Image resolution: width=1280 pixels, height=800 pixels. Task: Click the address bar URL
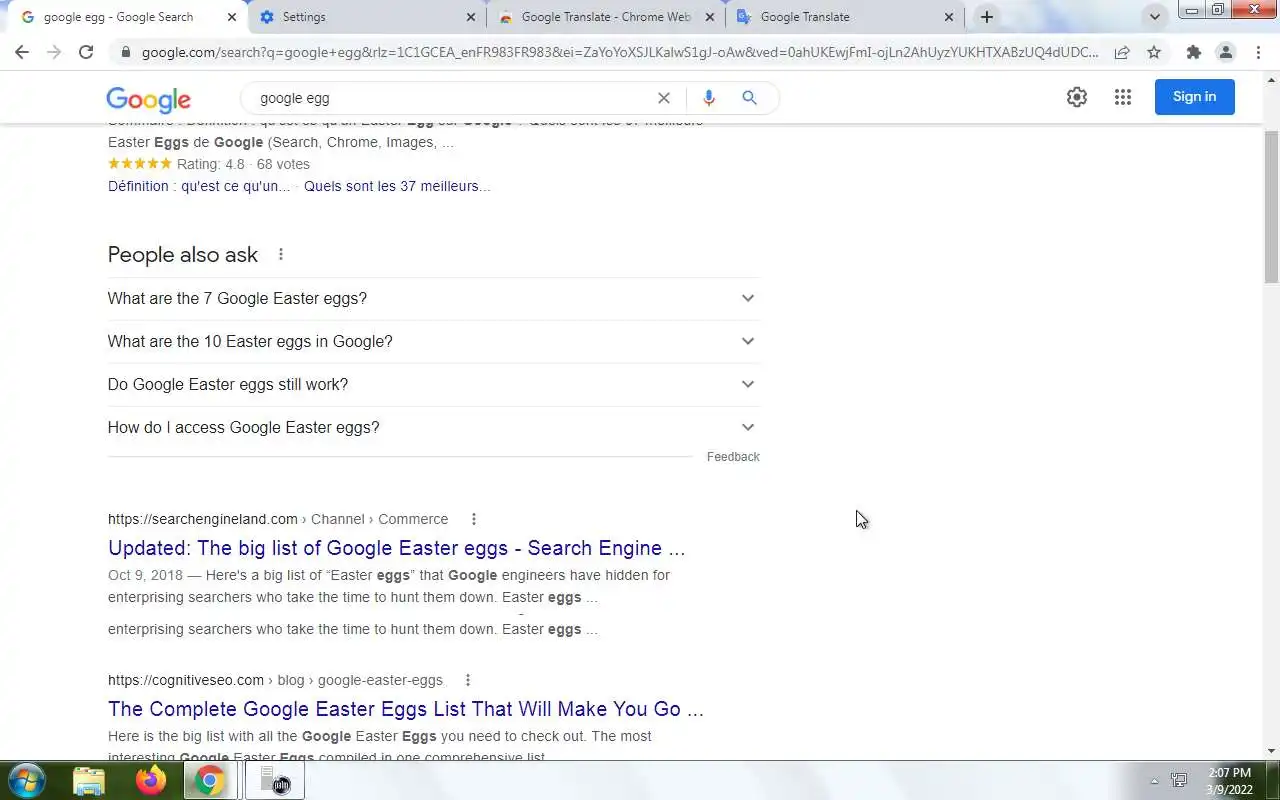coord(619,52)
